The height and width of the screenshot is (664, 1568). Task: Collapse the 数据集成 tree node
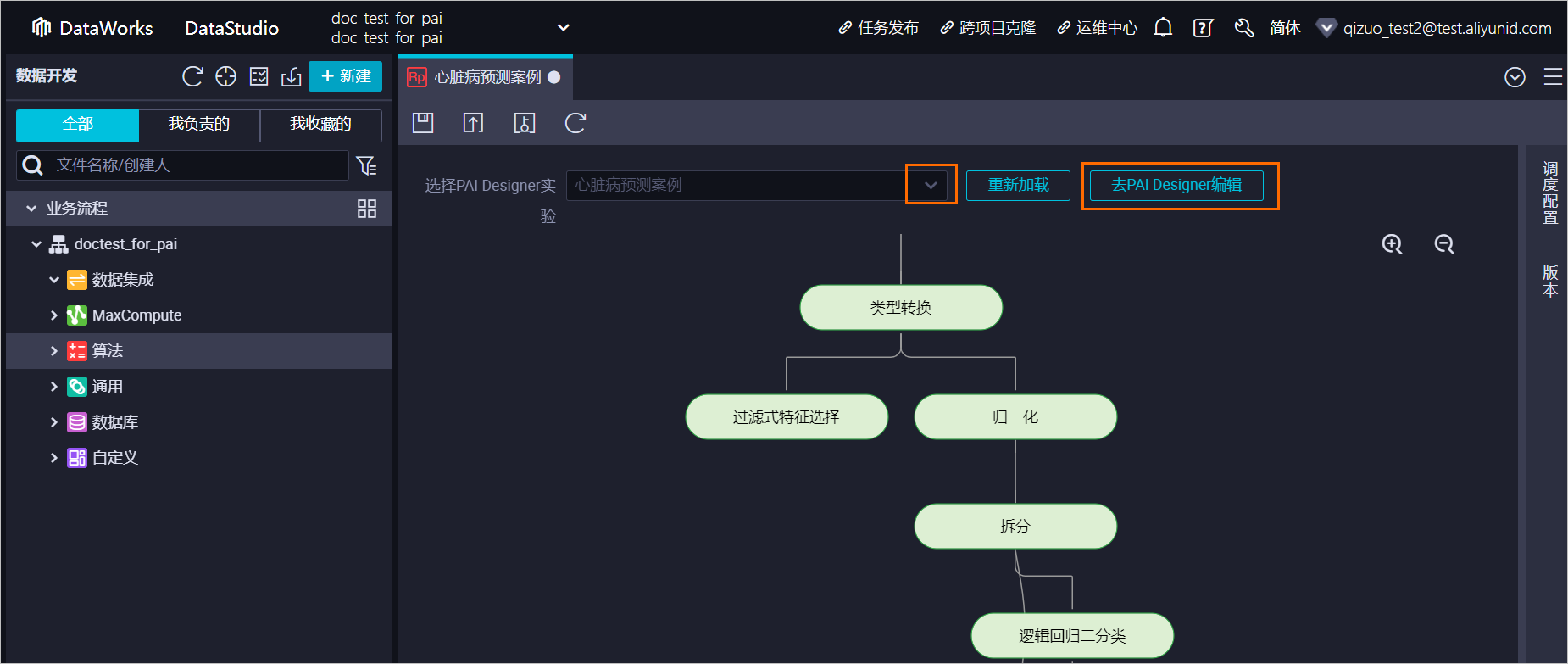(x=54, y=280)
